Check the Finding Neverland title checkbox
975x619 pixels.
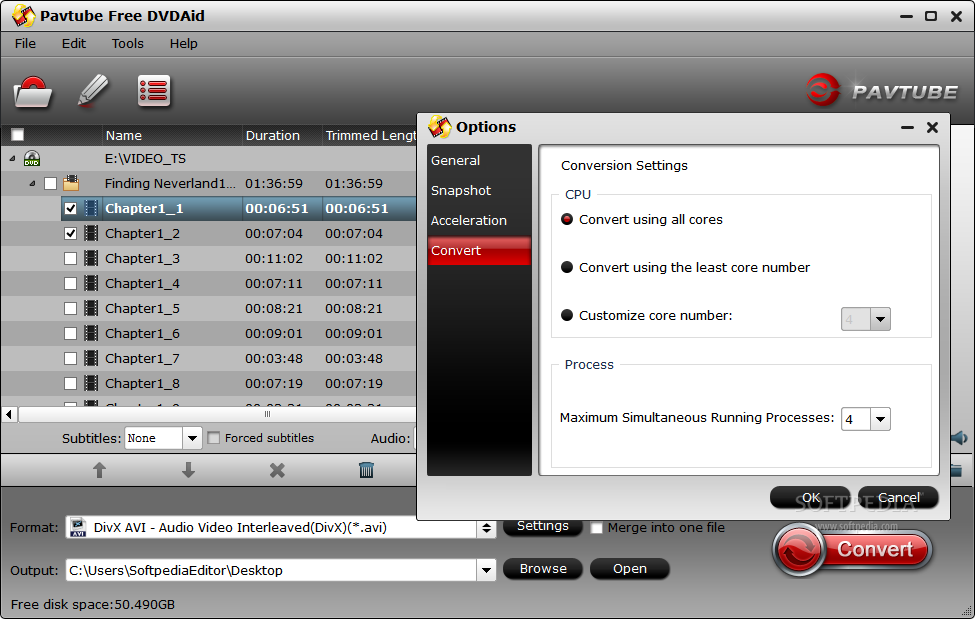pyautogui.click(x=50, y=184)
